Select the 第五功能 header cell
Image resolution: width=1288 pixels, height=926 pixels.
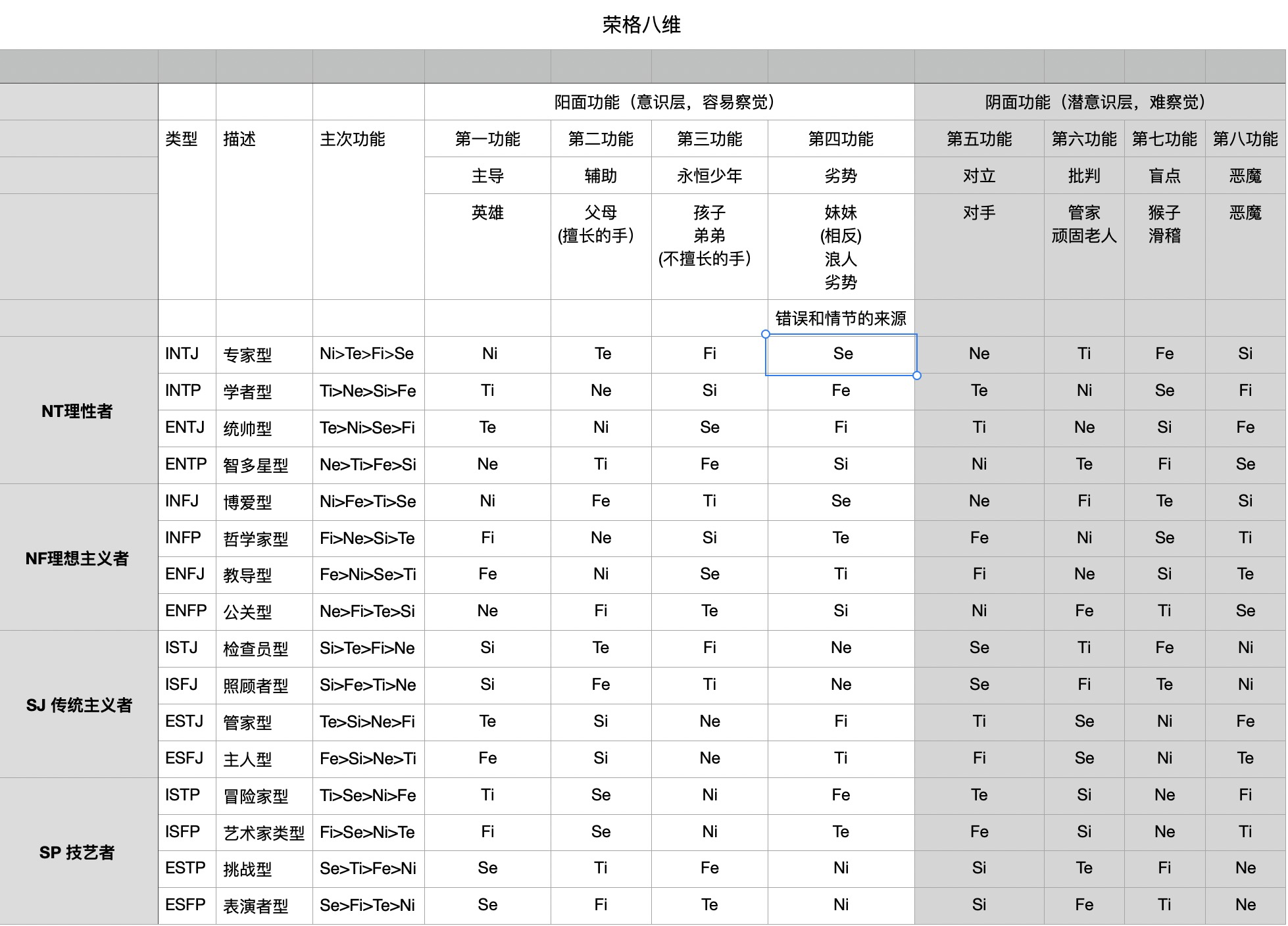point(979,139)
